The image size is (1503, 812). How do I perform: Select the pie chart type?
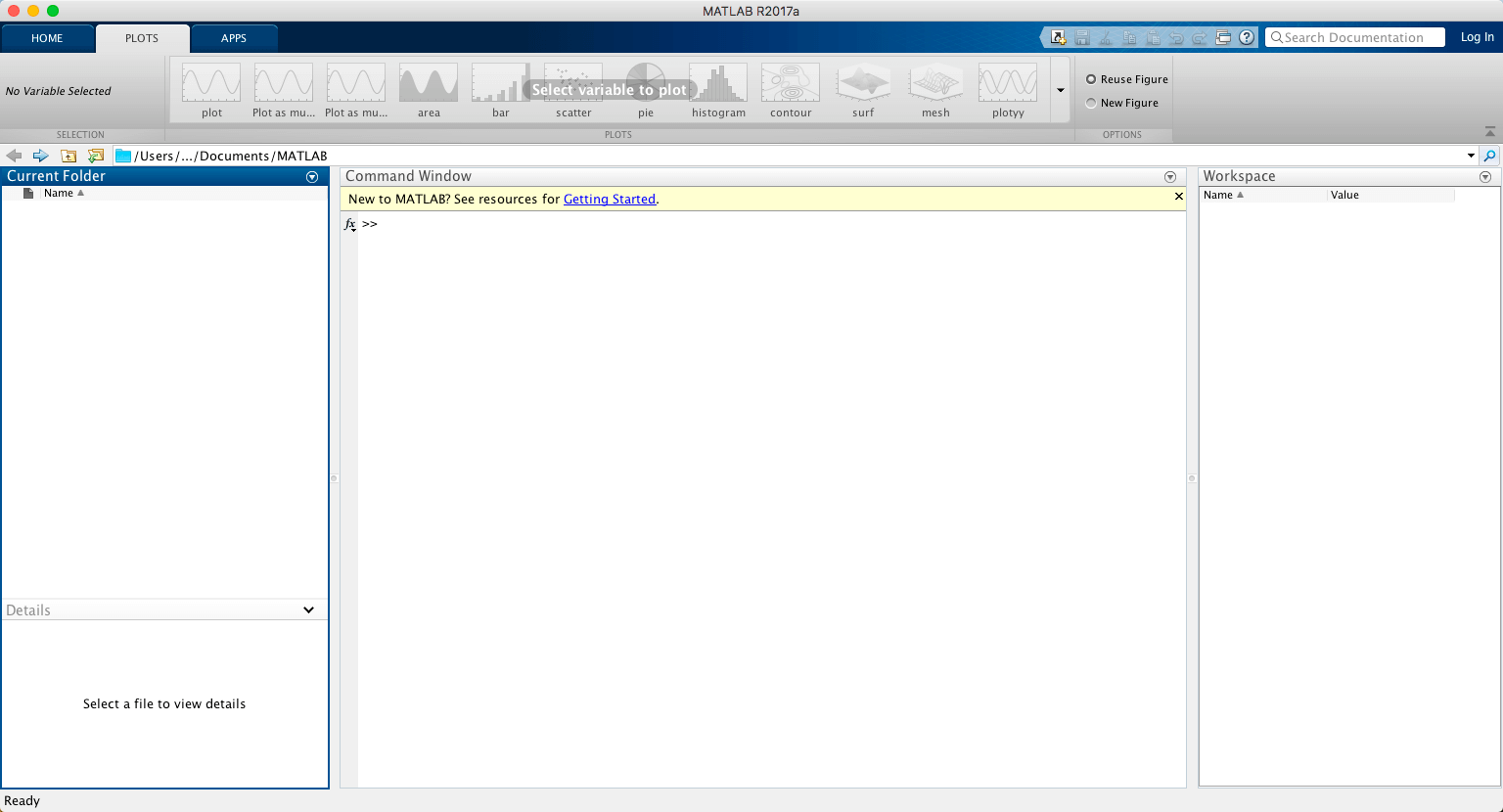pyautogui.click(x=646, y=91)
